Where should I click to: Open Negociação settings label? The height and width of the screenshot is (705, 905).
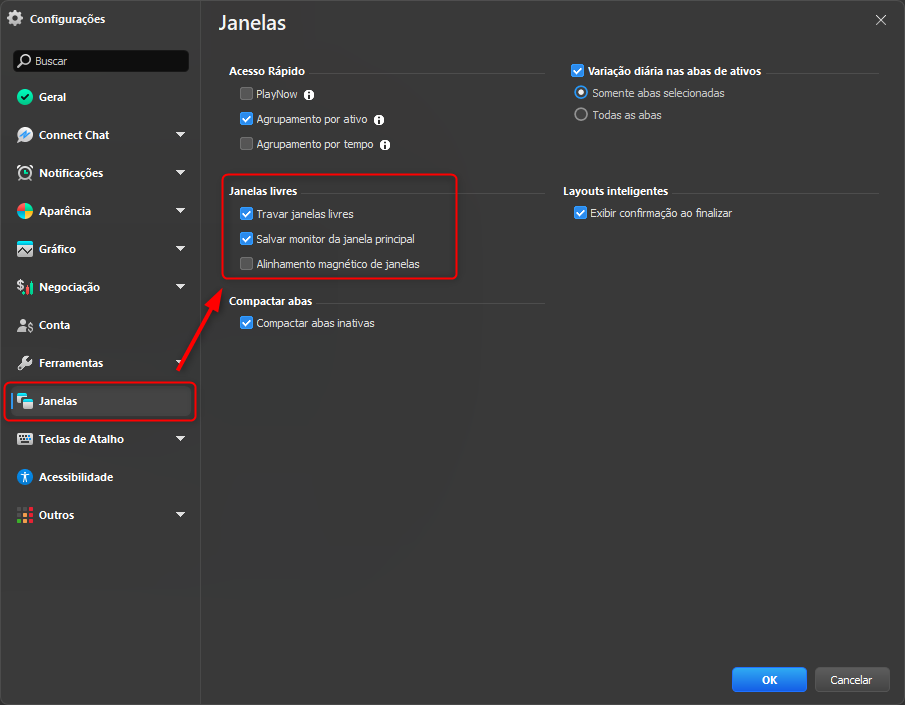click(x=69, y=287)
